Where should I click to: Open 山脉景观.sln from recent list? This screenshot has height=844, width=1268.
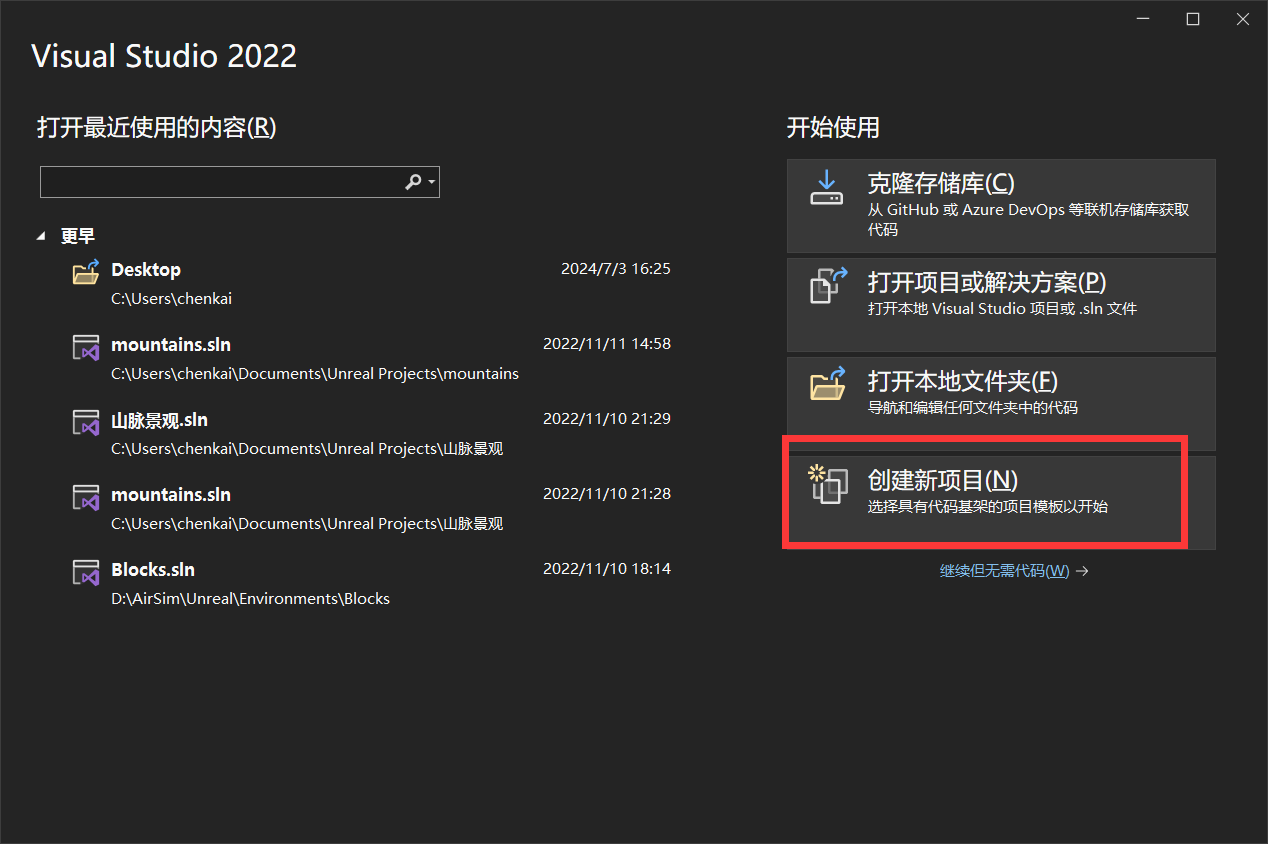[x=370, y=433]
